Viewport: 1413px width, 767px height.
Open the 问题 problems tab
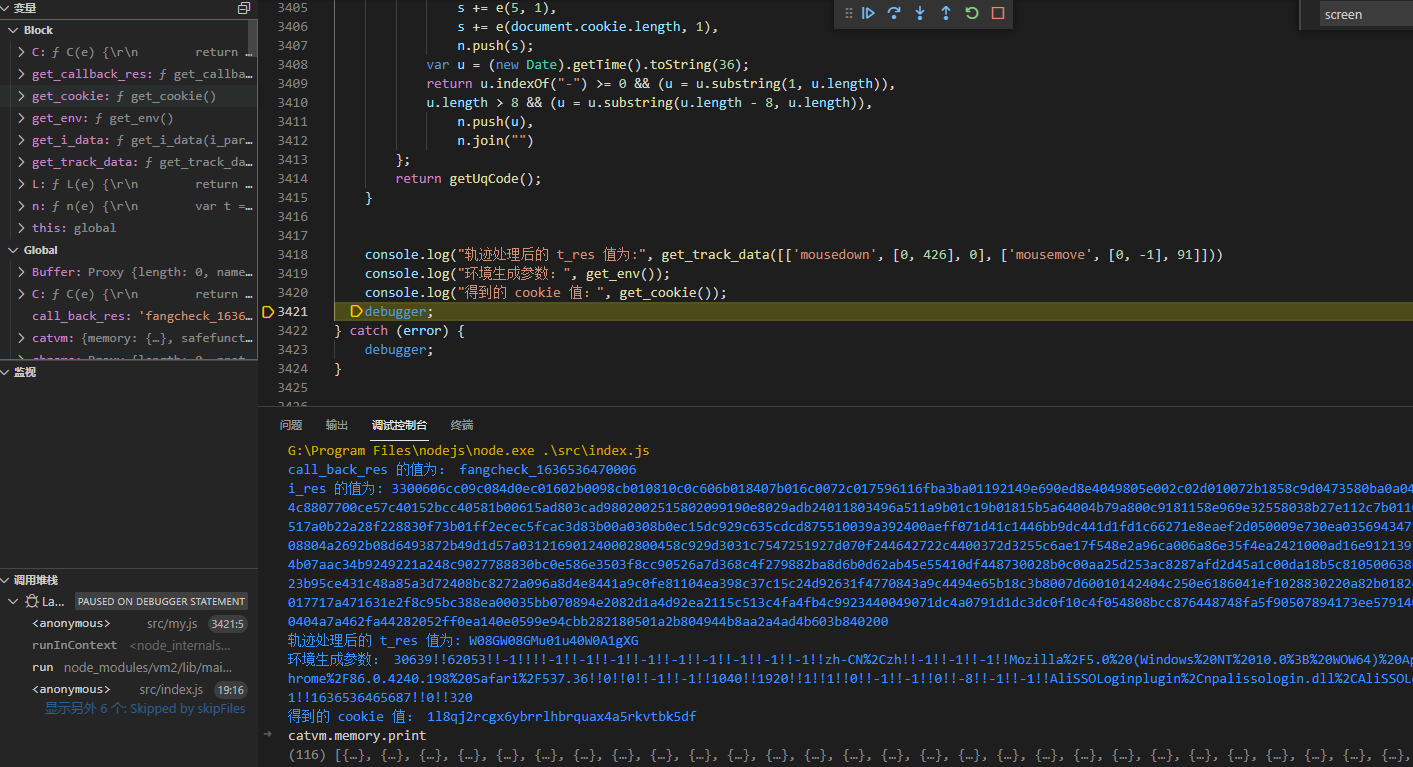pos(291,425)
